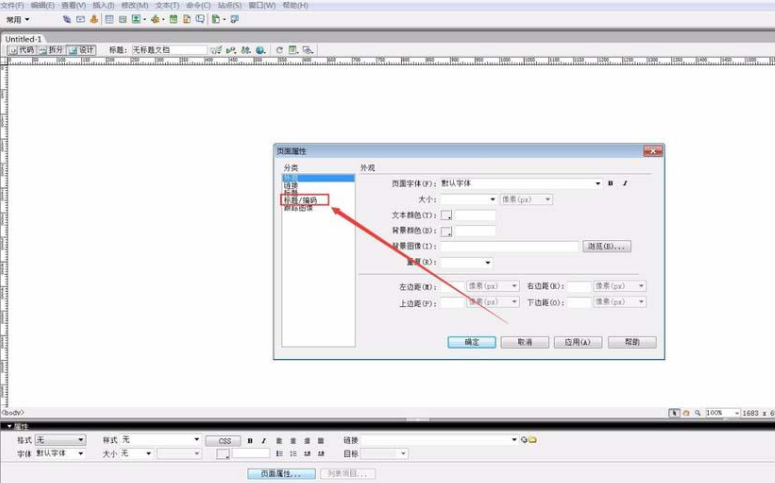Insert a table using the Insert bar icon
The width and height of the screenshot is (775, 483).
click(x=109, y=19)
